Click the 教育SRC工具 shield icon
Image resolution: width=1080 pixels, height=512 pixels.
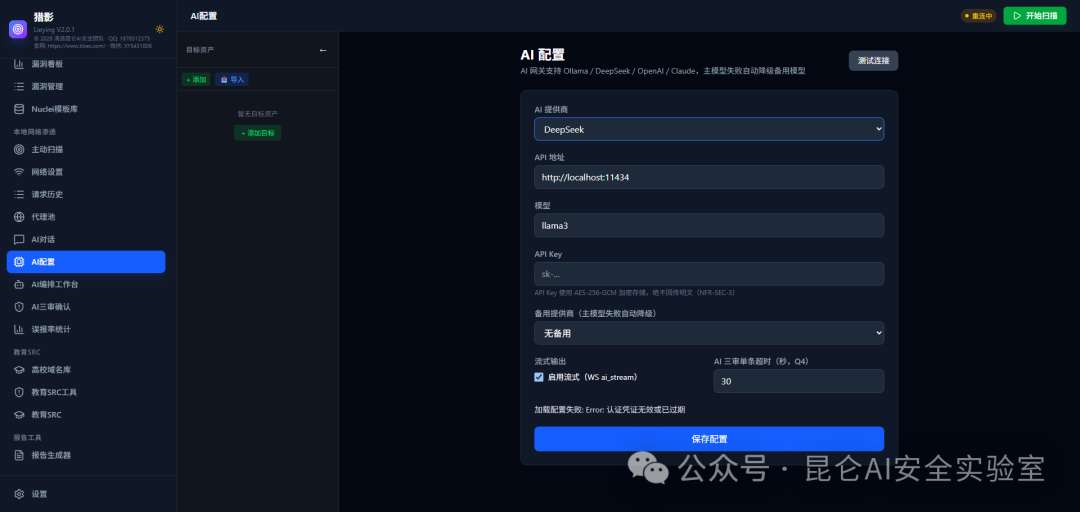coord(19,392)
